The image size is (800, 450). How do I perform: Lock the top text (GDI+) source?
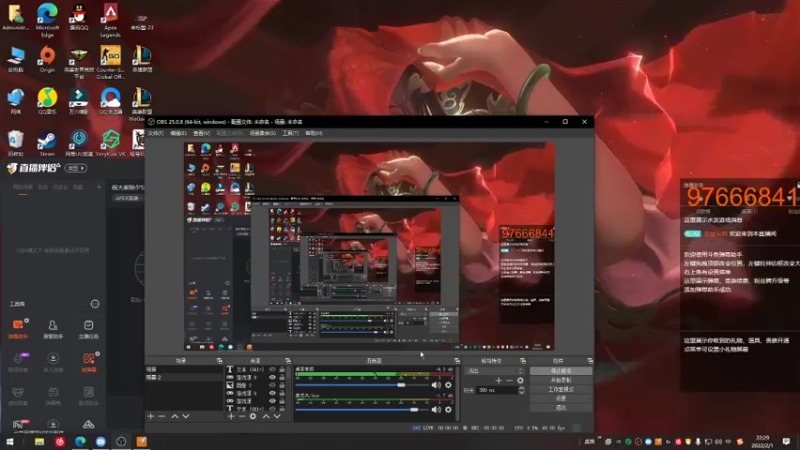(282, 369)
